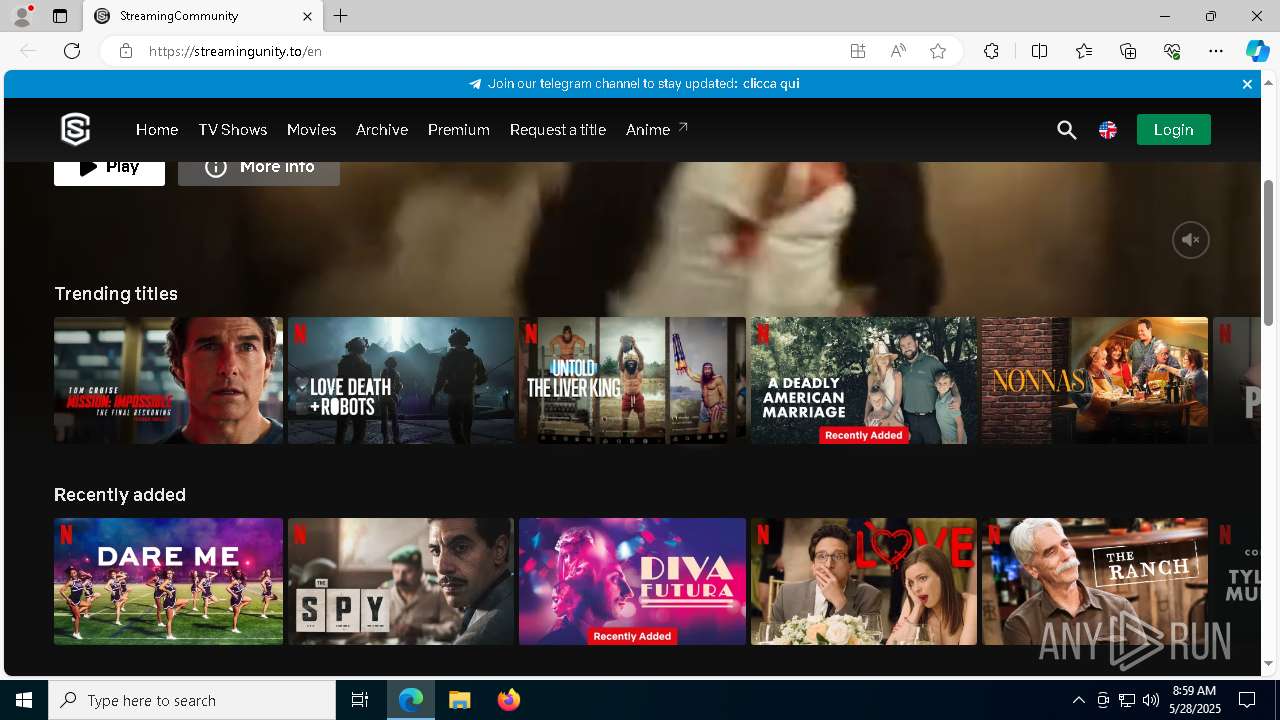Viewport: 1280px width, 720px height.
Task: Select the StreamingCommunity browser tab
Action: click(x=202, y=16)
